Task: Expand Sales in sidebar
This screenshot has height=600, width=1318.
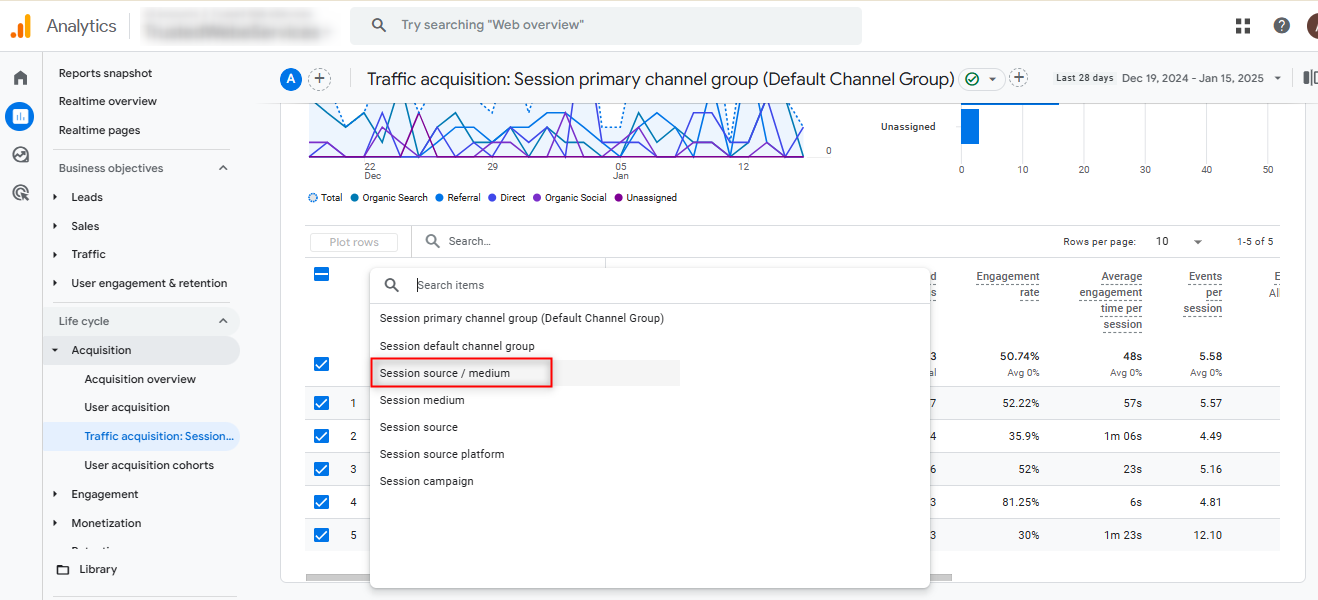Action: pyautogui.click(x=56, y=226)
